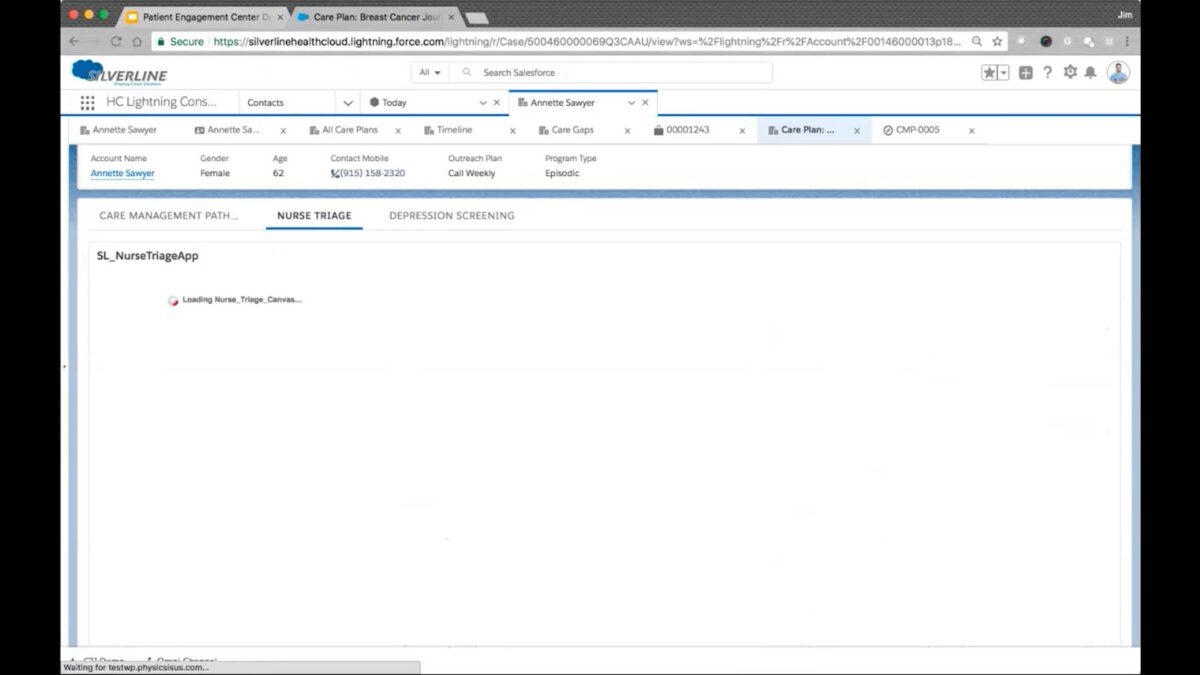Open the Today tab dropdown arrow
The width and height of the screenshot is (1200, 675).
point(481,102)
